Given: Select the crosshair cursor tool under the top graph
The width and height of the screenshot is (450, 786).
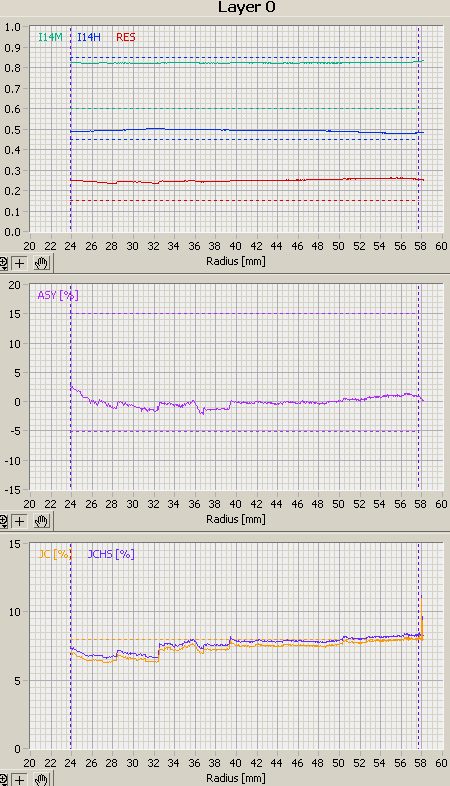Looking at the screenshot, I should point(20,263).
